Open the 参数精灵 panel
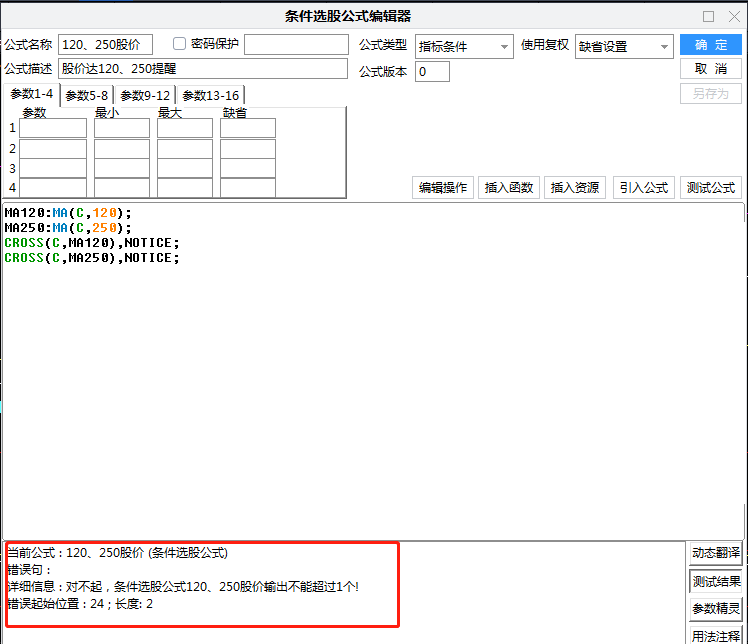This screenshot has height=644, width=748. click(x=716, y=608)
